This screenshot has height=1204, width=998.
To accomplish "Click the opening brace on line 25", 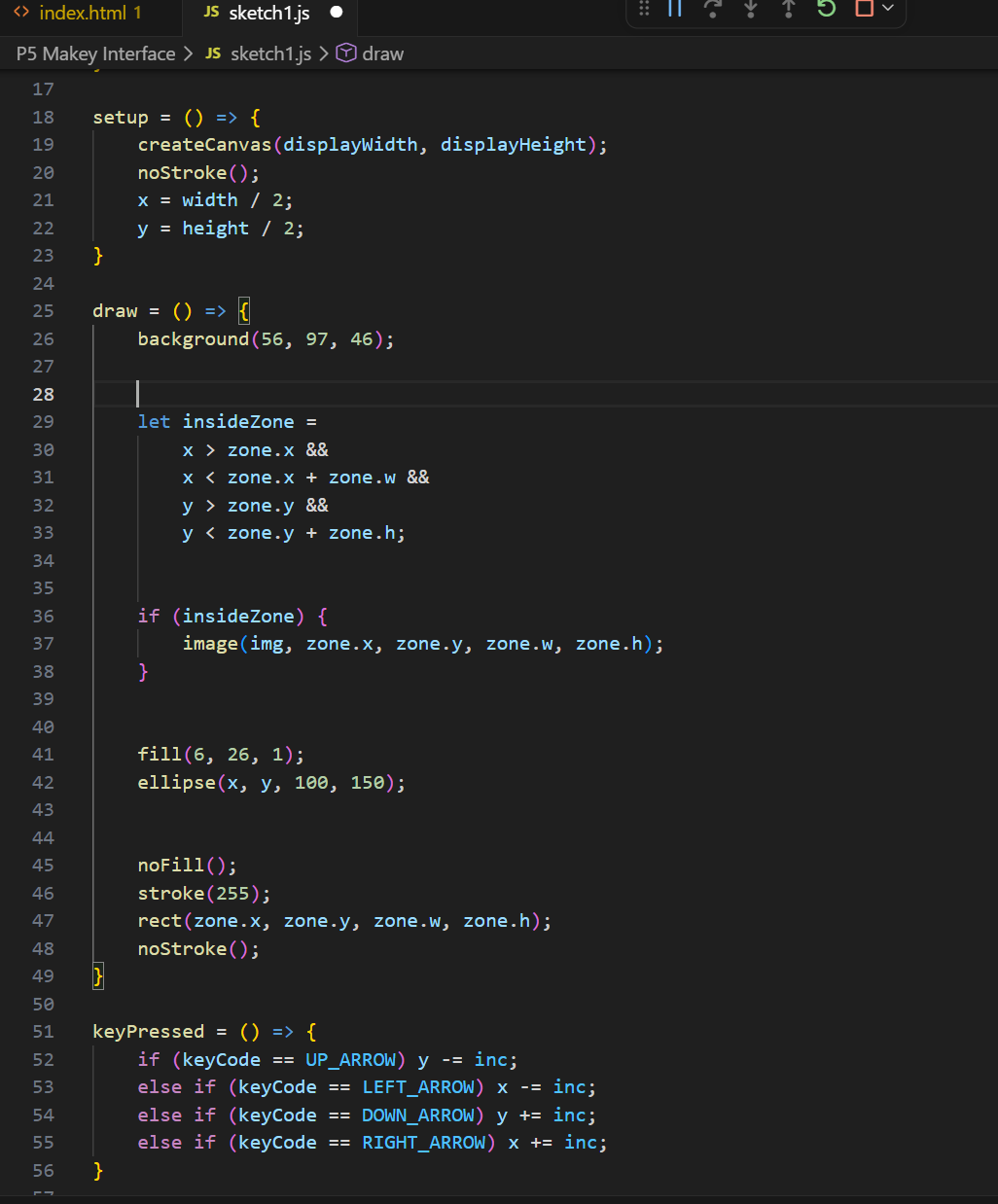I will [244, 311].
